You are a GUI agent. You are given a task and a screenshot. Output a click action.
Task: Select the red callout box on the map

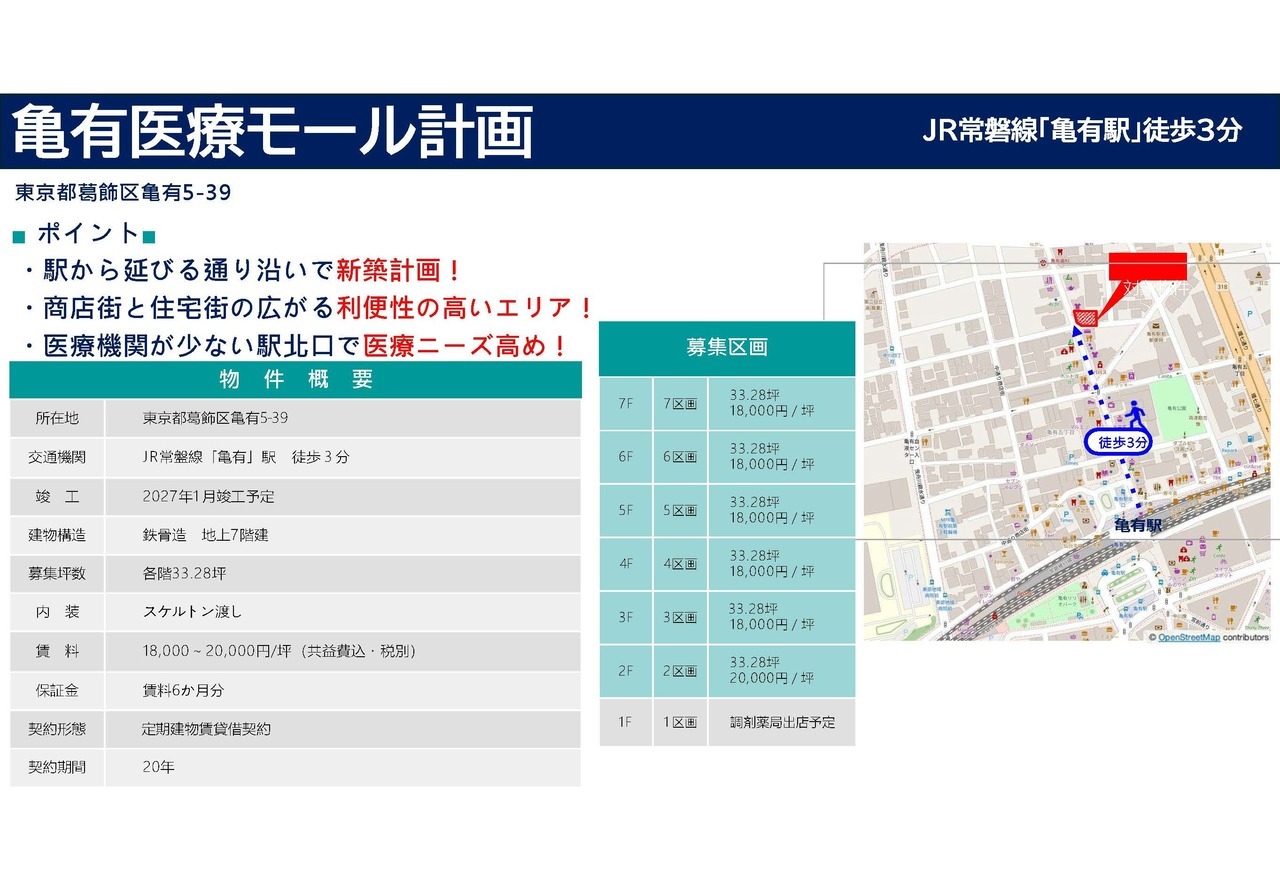click(1147, 266)
